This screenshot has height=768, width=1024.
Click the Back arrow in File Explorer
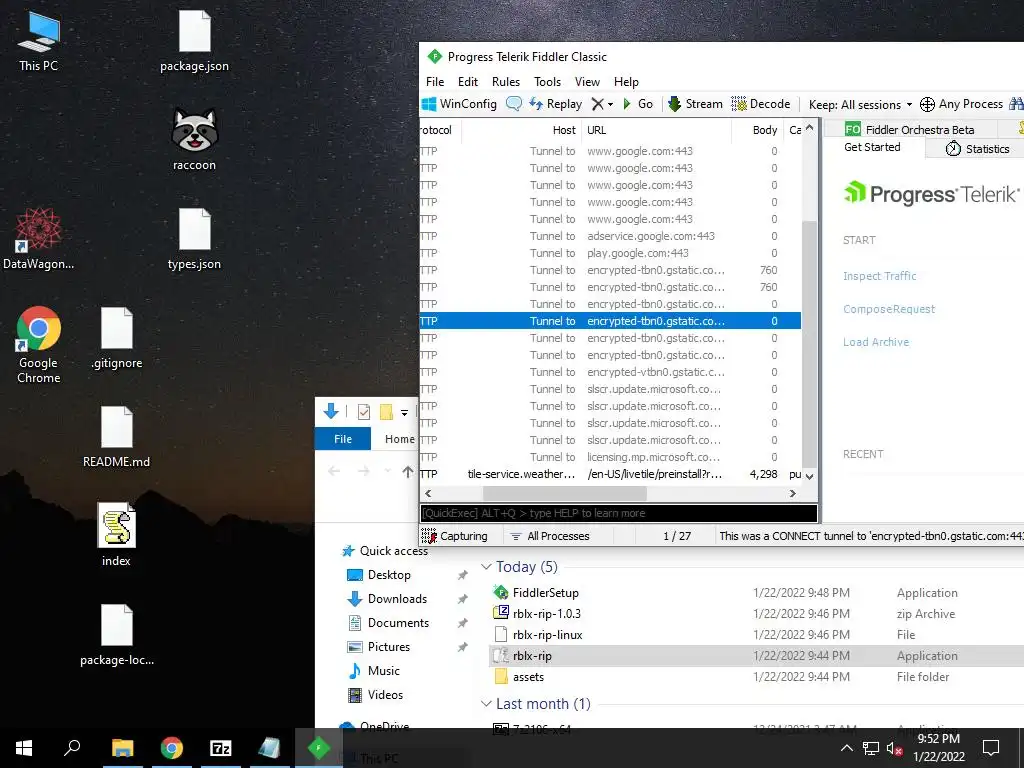334,471
